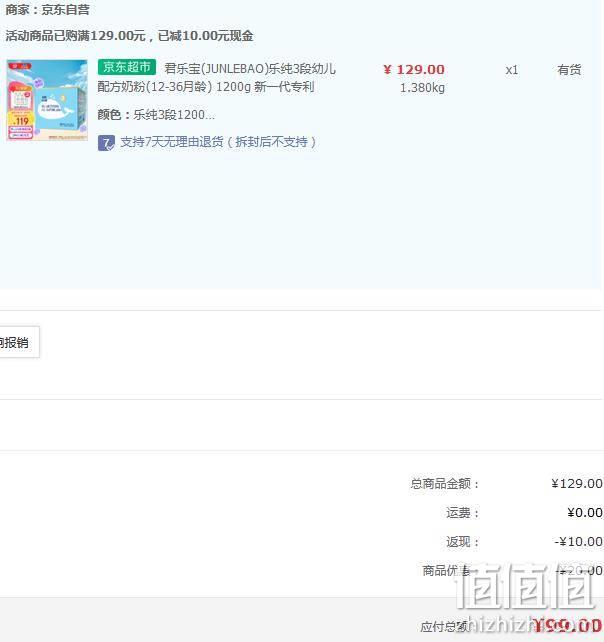Click the 有货 stock status
Viewport: 604px width, 642px height.
569,70
